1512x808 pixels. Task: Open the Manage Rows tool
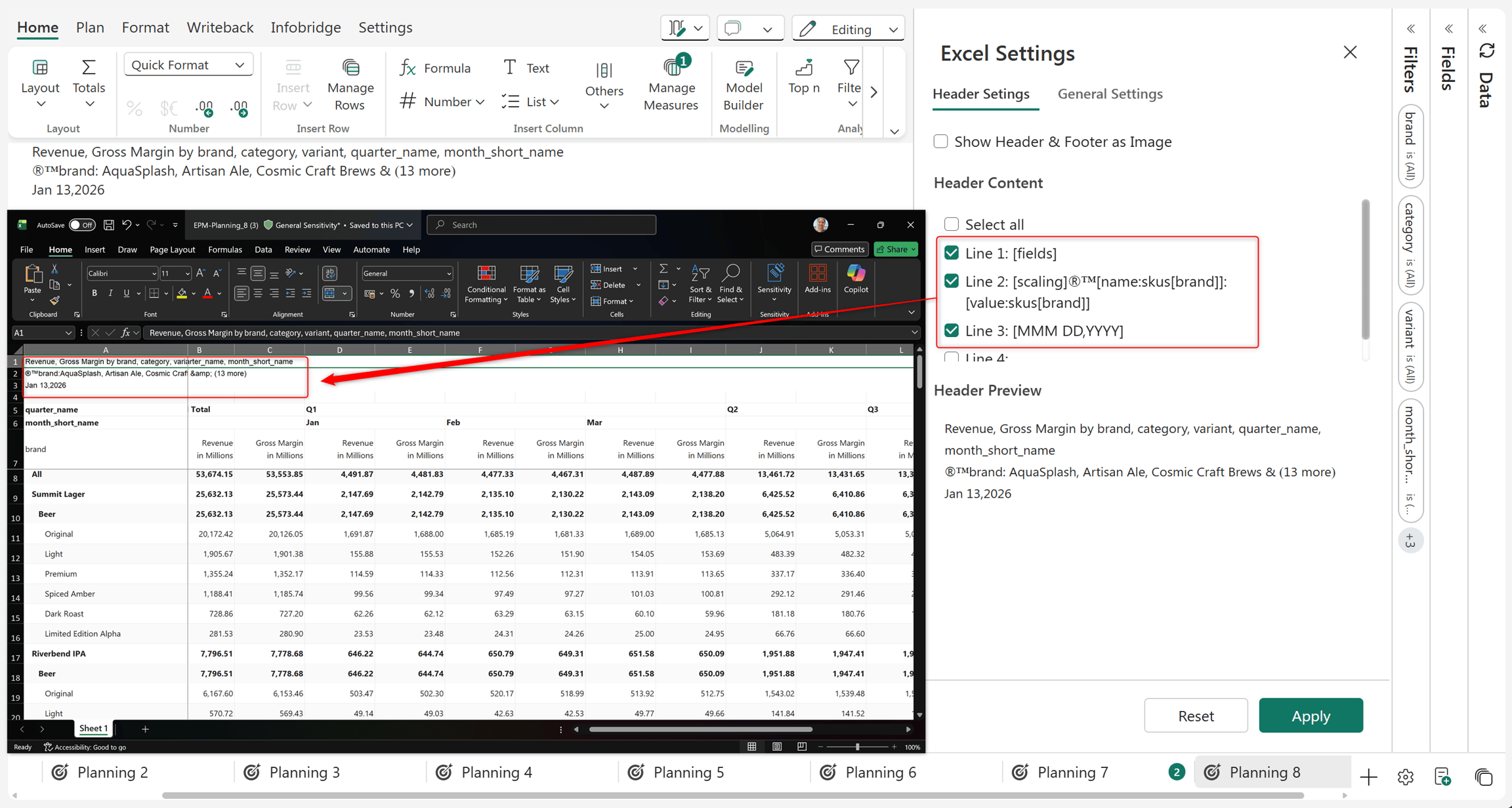coord(350,85)
